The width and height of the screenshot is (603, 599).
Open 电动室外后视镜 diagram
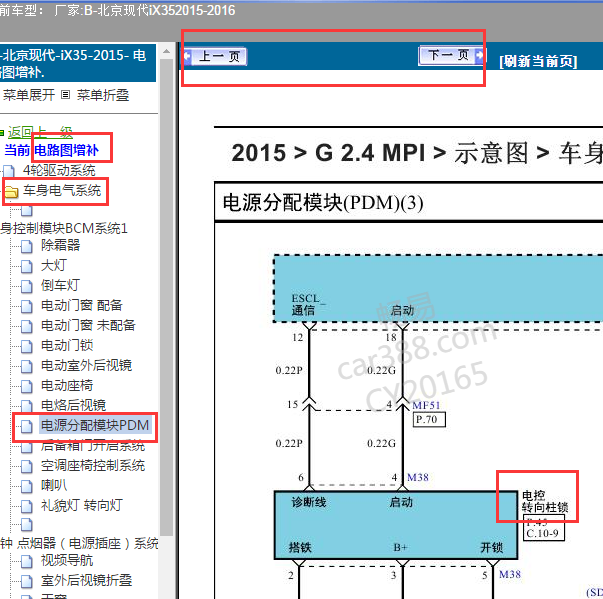click(86, 365)
